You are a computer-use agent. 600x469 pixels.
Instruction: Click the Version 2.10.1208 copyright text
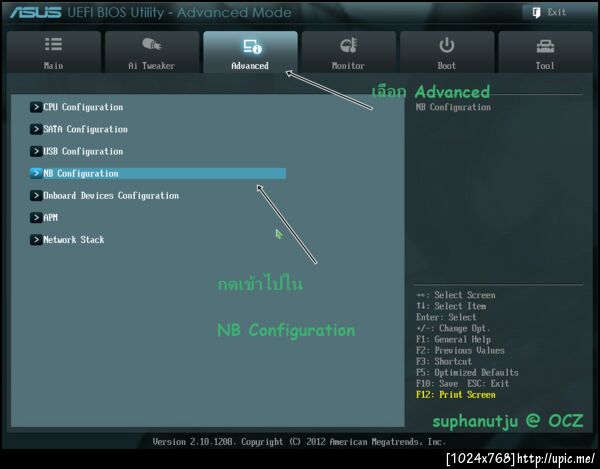[x=299, y=442]
